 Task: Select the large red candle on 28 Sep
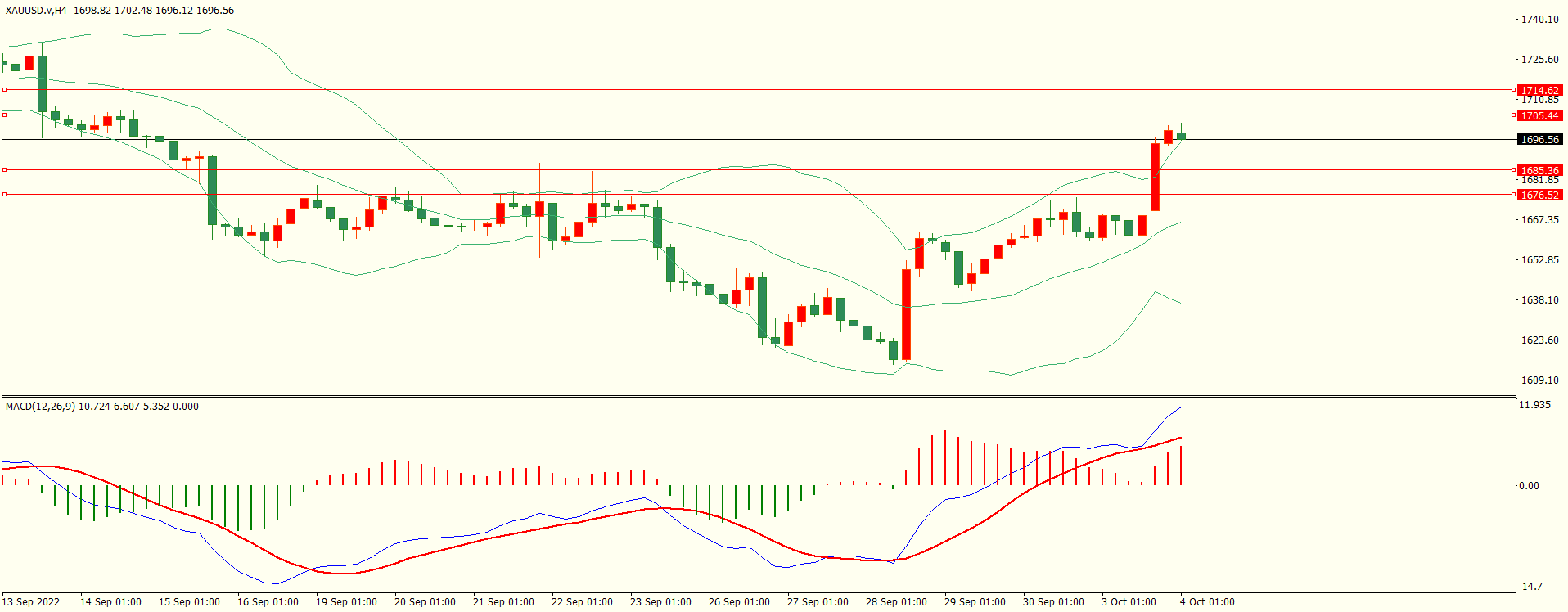pyautogui.click(x=906, y=314)
